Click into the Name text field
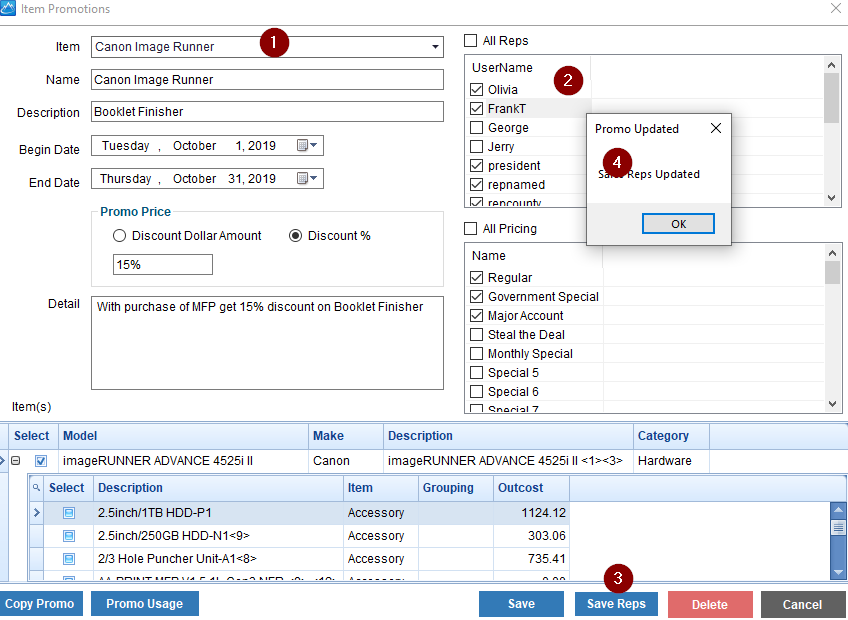848x620 pixels. click(267, 80)
